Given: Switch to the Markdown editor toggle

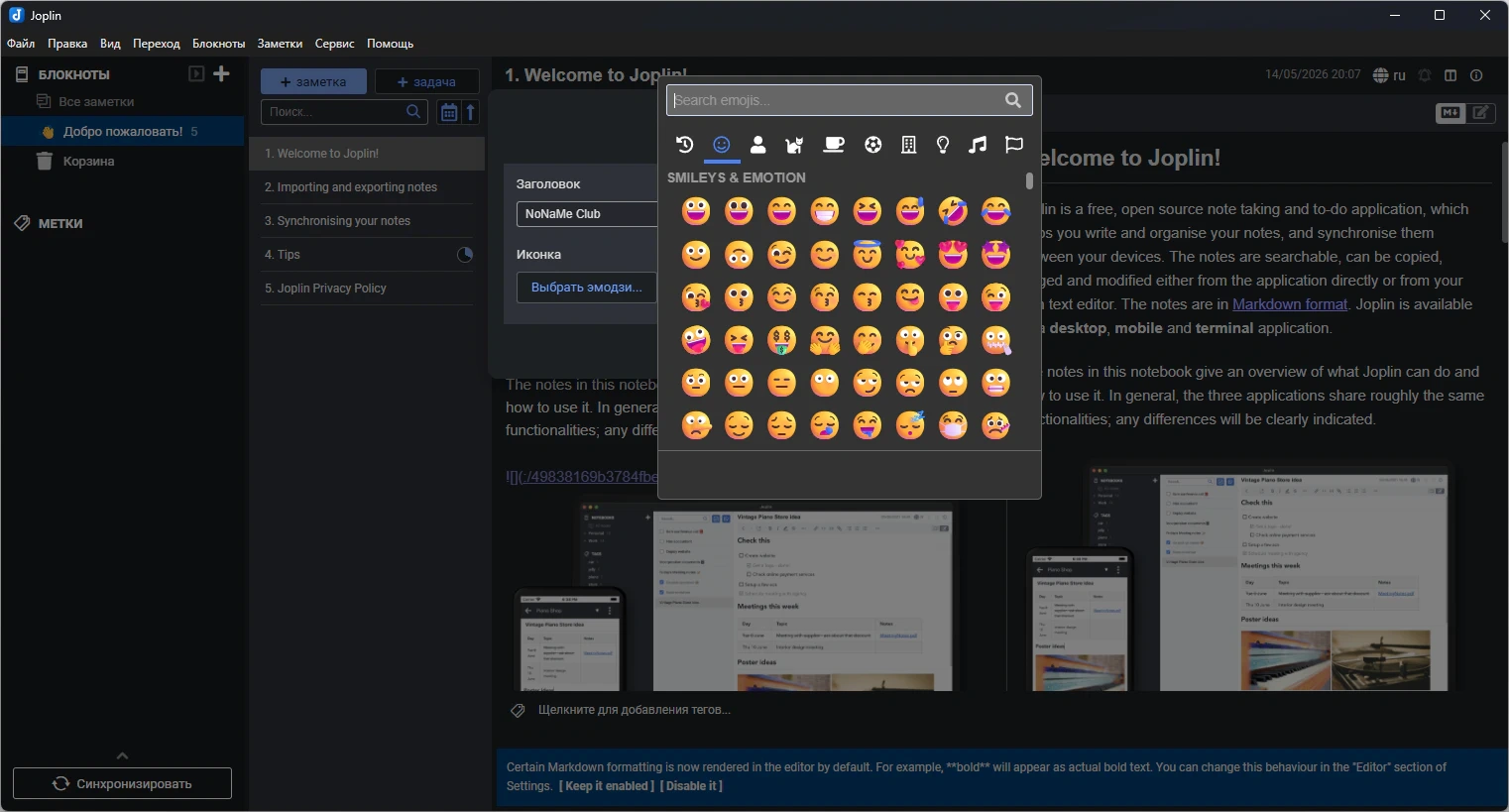Looking at the screenshot, I should [1451, 113].
